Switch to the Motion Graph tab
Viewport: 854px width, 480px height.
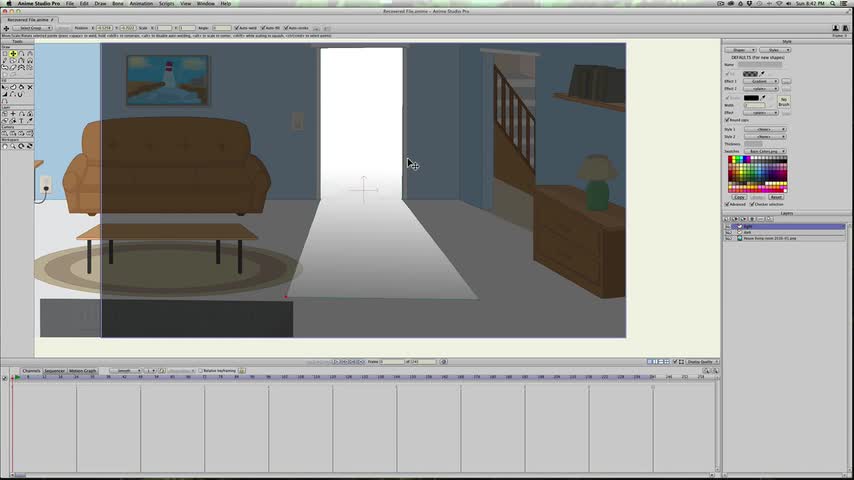pos(82,370)
